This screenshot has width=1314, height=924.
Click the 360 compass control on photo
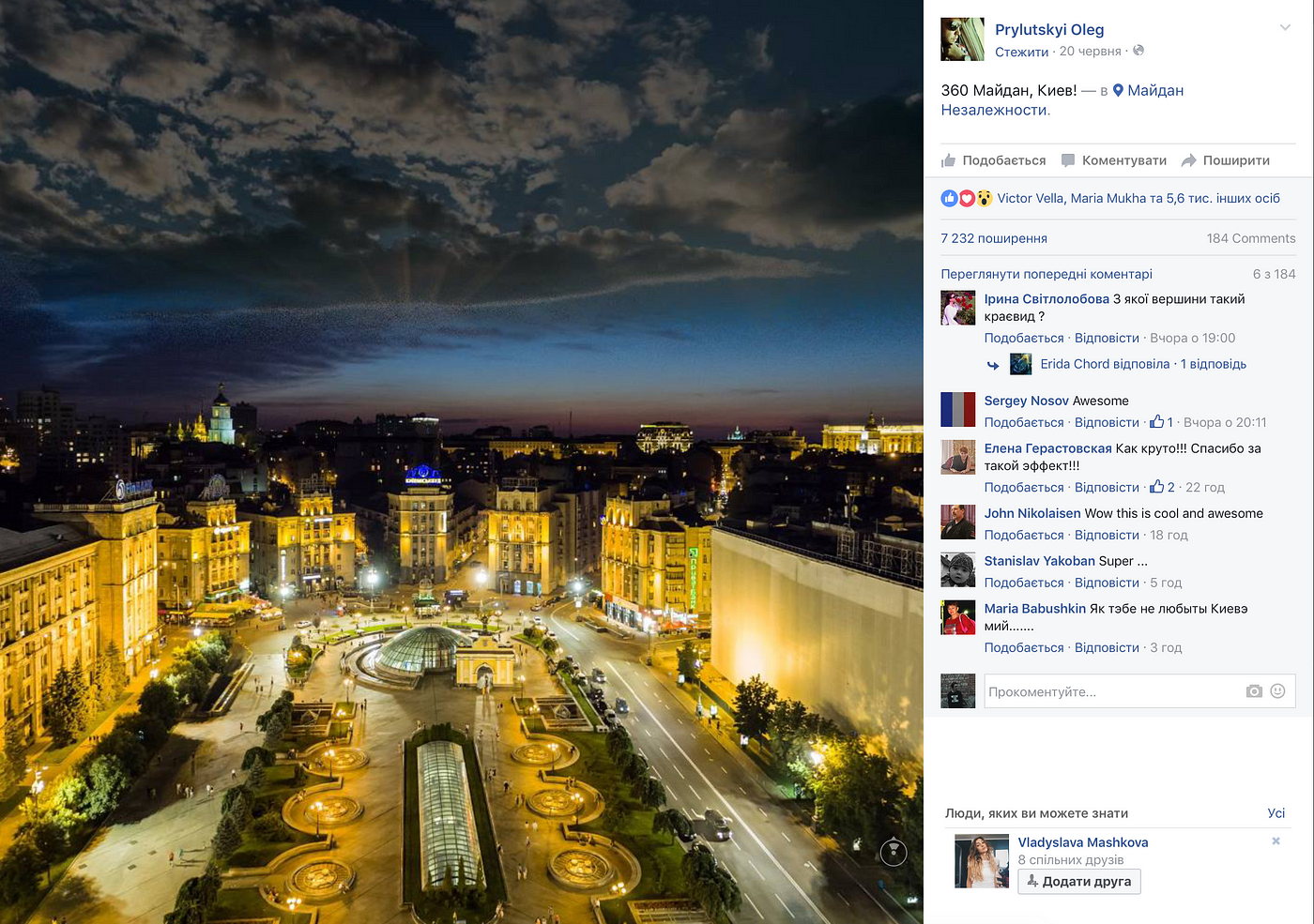[x=894, y=852]
